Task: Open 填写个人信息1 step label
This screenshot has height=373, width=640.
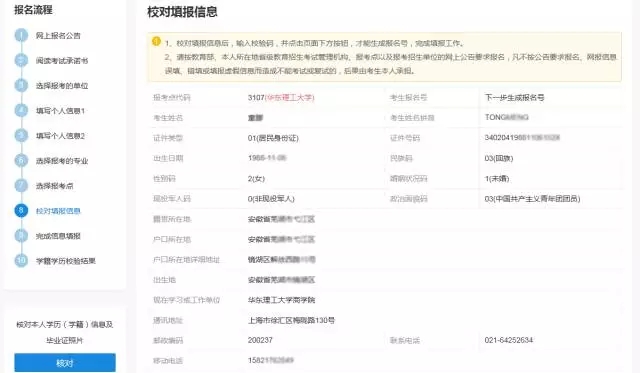Action: 60,111
